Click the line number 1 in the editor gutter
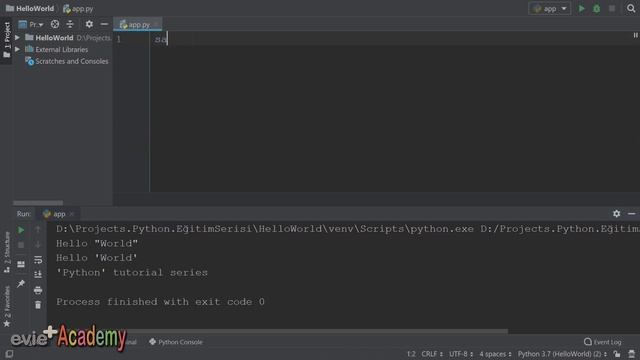The height and width of the screenshot is (360, 640). (119, 39)
